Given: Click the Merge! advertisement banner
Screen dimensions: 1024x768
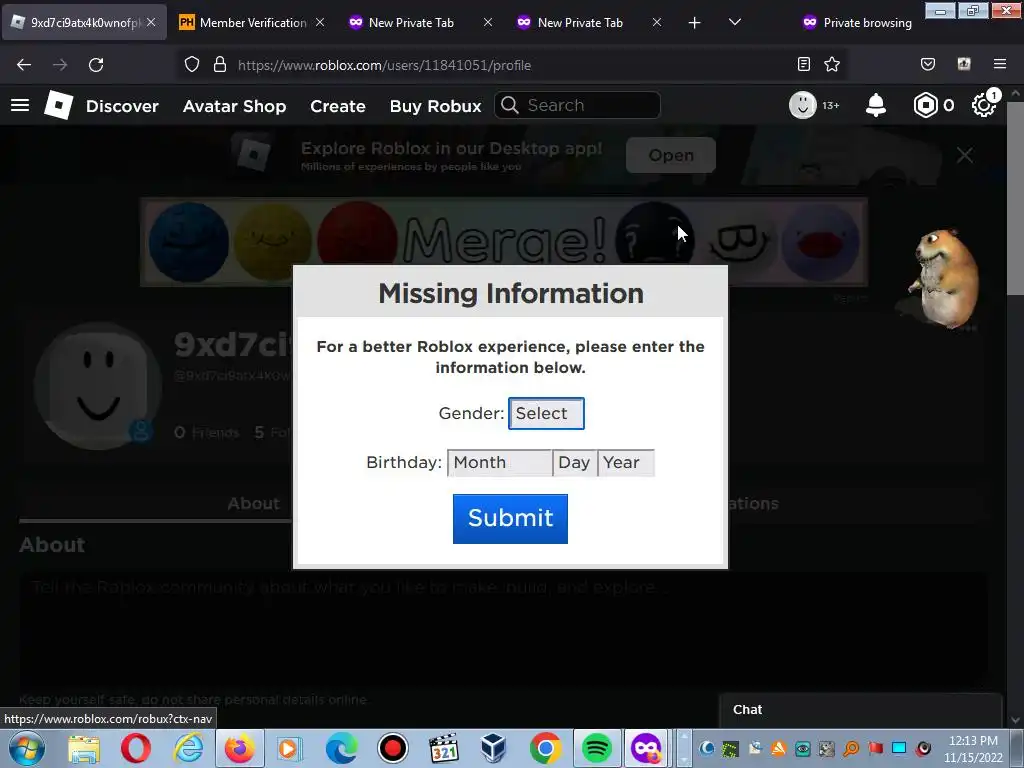Looking at the screenshot, I should [x=504, y=242].
